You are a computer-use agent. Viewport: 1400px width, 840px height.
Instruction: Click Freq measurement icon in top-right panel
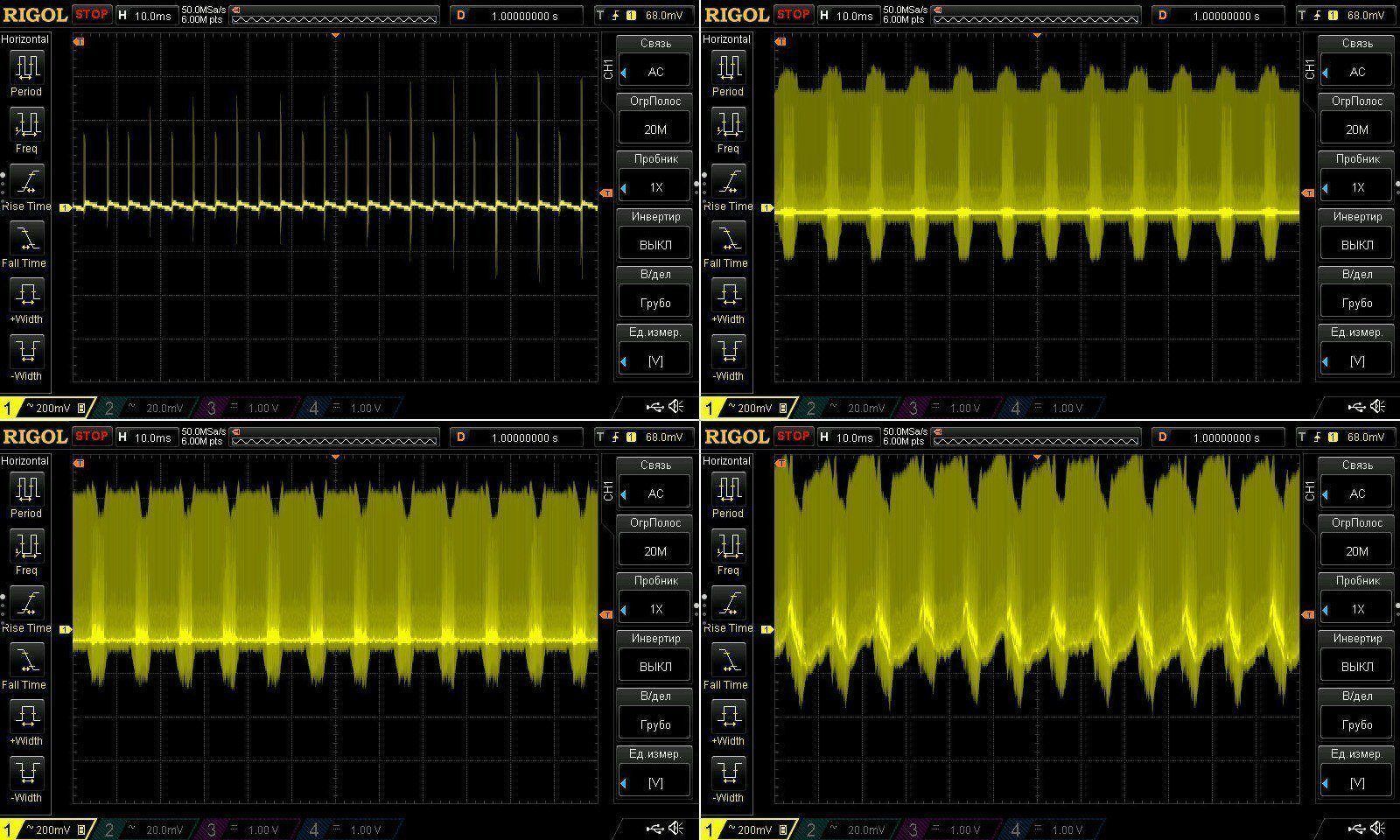pos(728,129)
